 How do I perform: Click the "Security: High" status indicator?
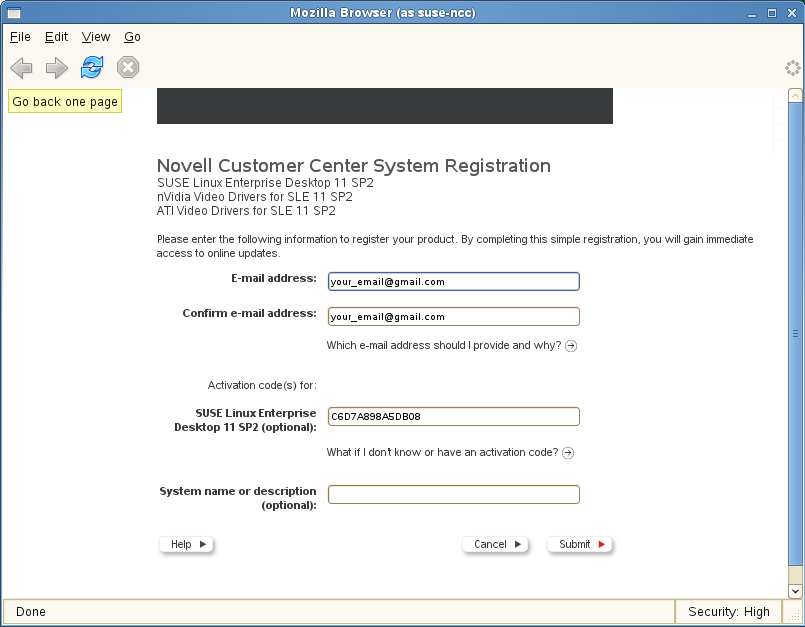(x=729, y=612)
